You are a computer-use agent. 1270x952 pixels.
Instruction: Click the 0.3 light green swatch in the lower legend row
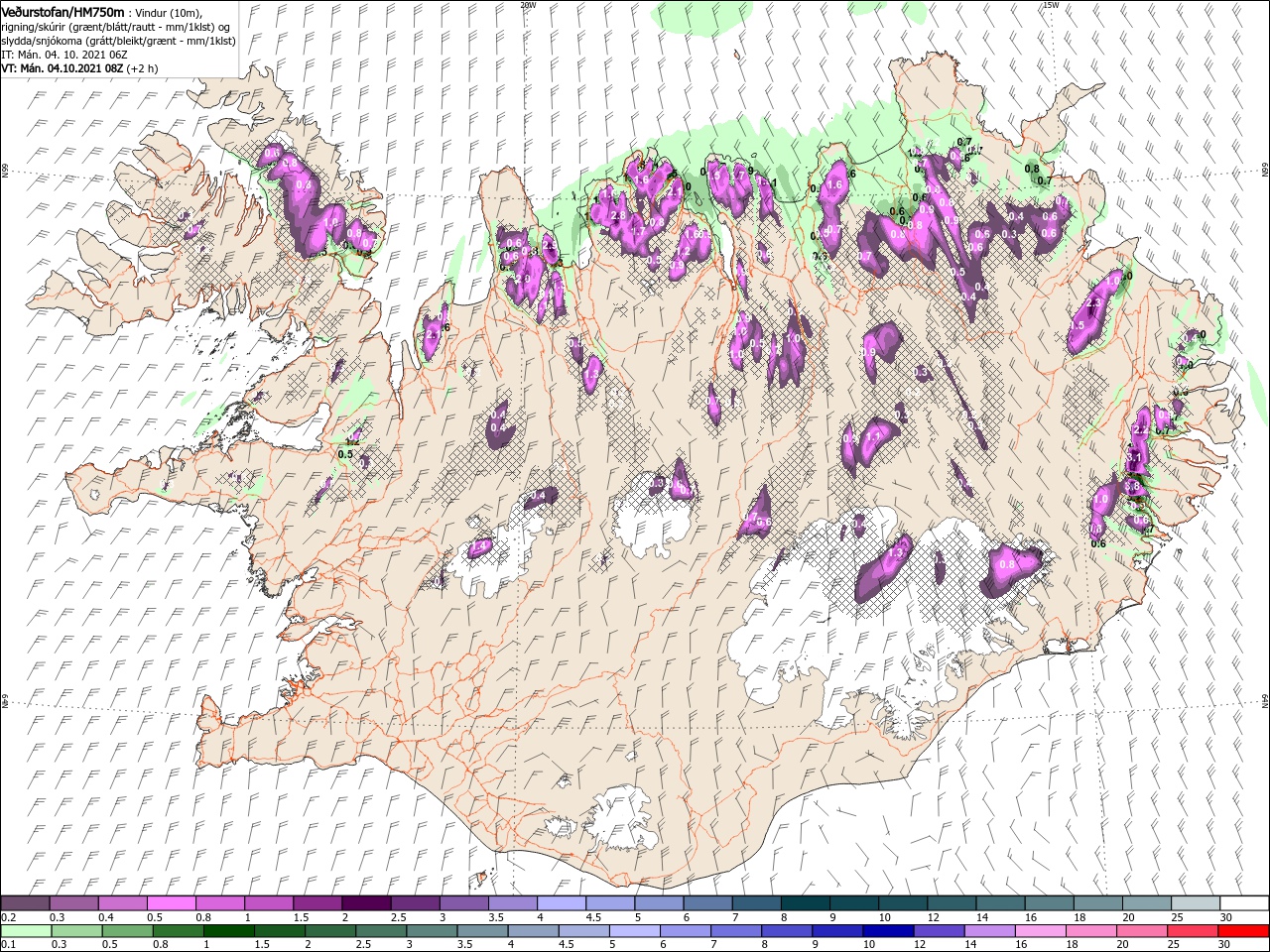coord(77,931)
